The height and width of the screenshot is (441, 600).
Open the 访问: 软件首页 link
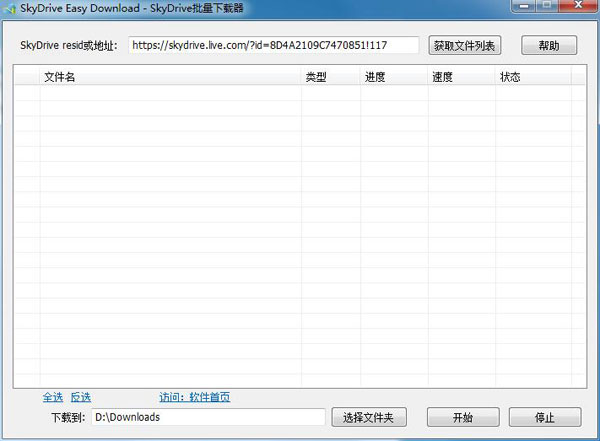point(194,397)
